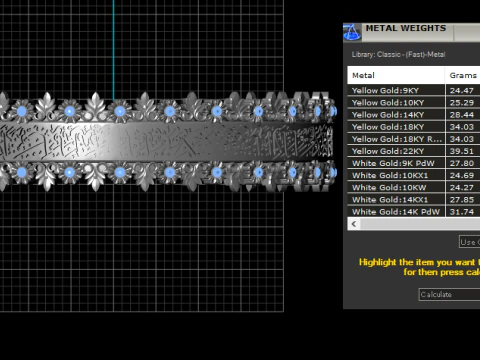Click the METAL WEIGHTS panel title
Screen dimensions: 480x360
406,28
